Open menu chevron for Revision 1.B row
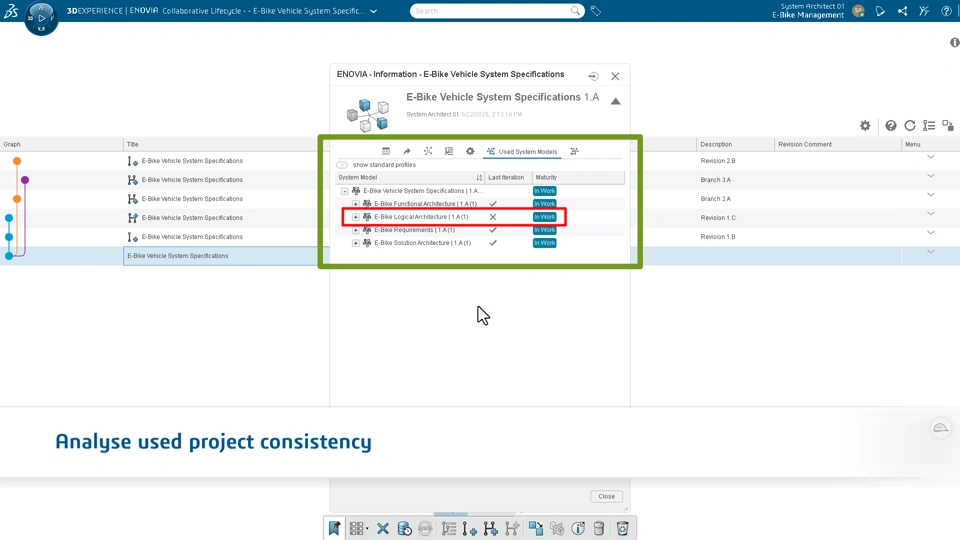The image size is (960, 540). pyautogui.click(x=931, y=233)
